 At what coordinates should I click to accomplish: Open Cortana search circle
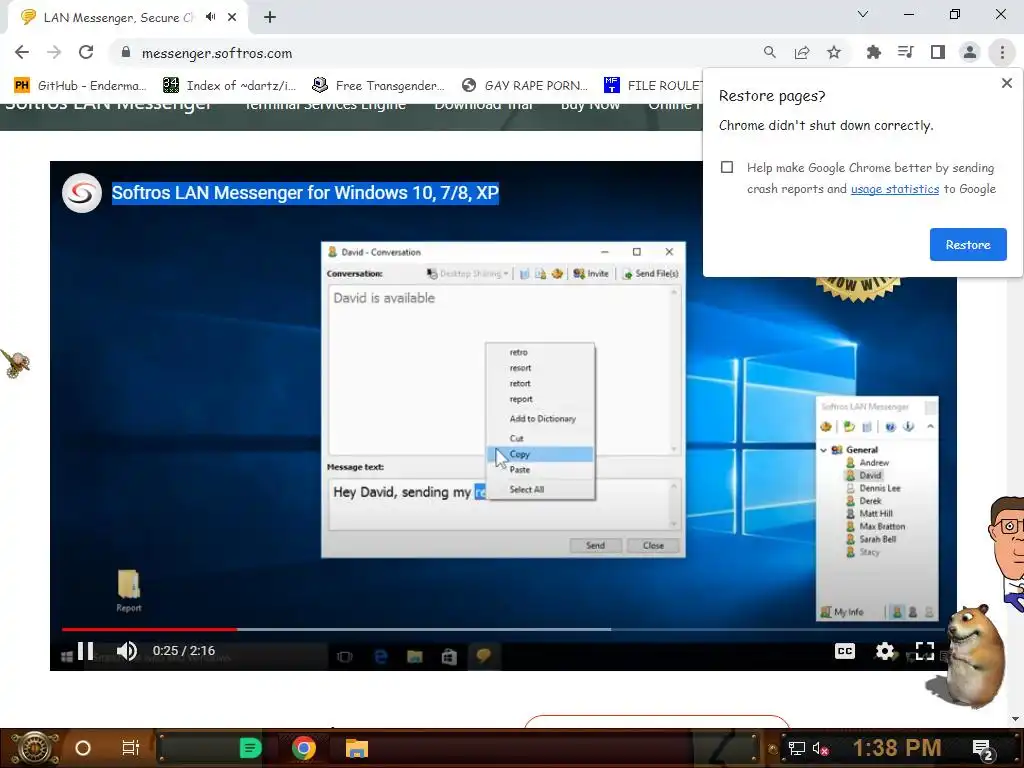(83, 748)
